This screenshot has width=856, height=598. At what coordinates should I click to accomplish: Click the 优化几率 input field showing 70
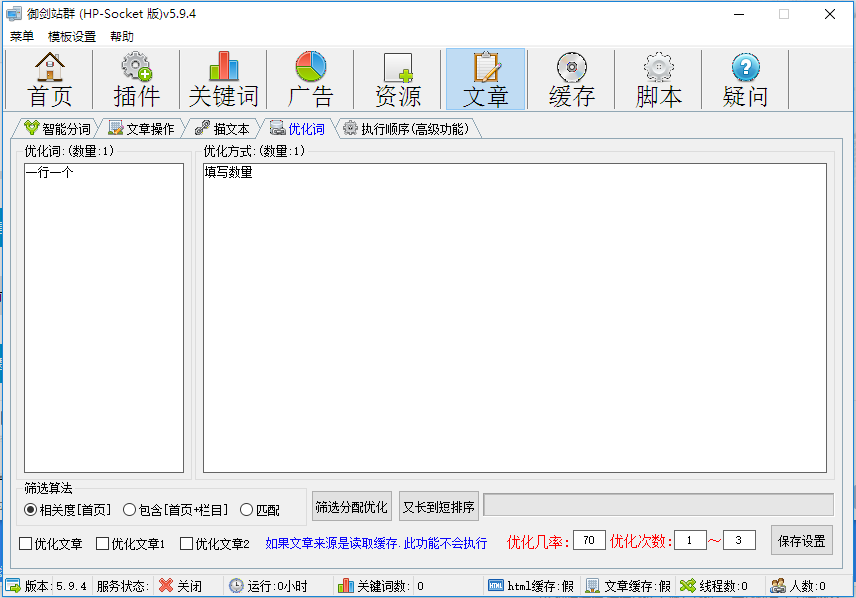[x=589, y=540]
